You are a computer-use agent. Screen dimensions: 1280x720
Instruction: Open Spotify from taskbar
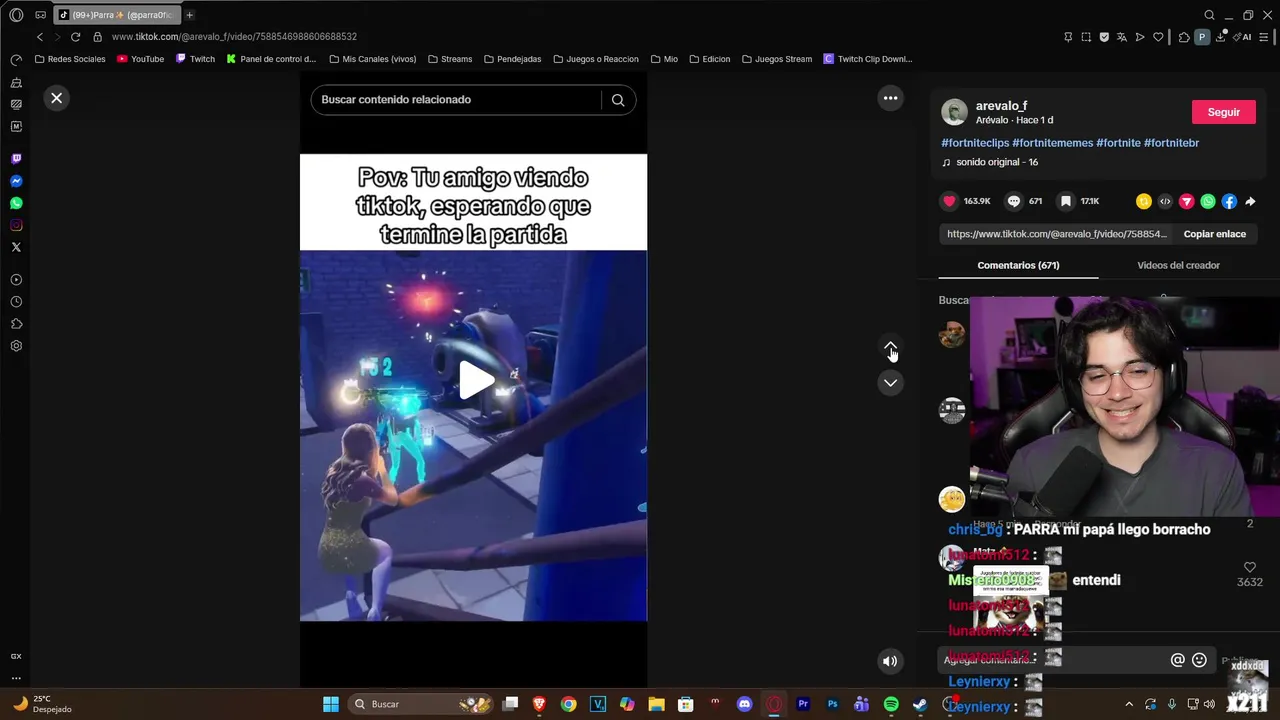[x=891, y=704]
